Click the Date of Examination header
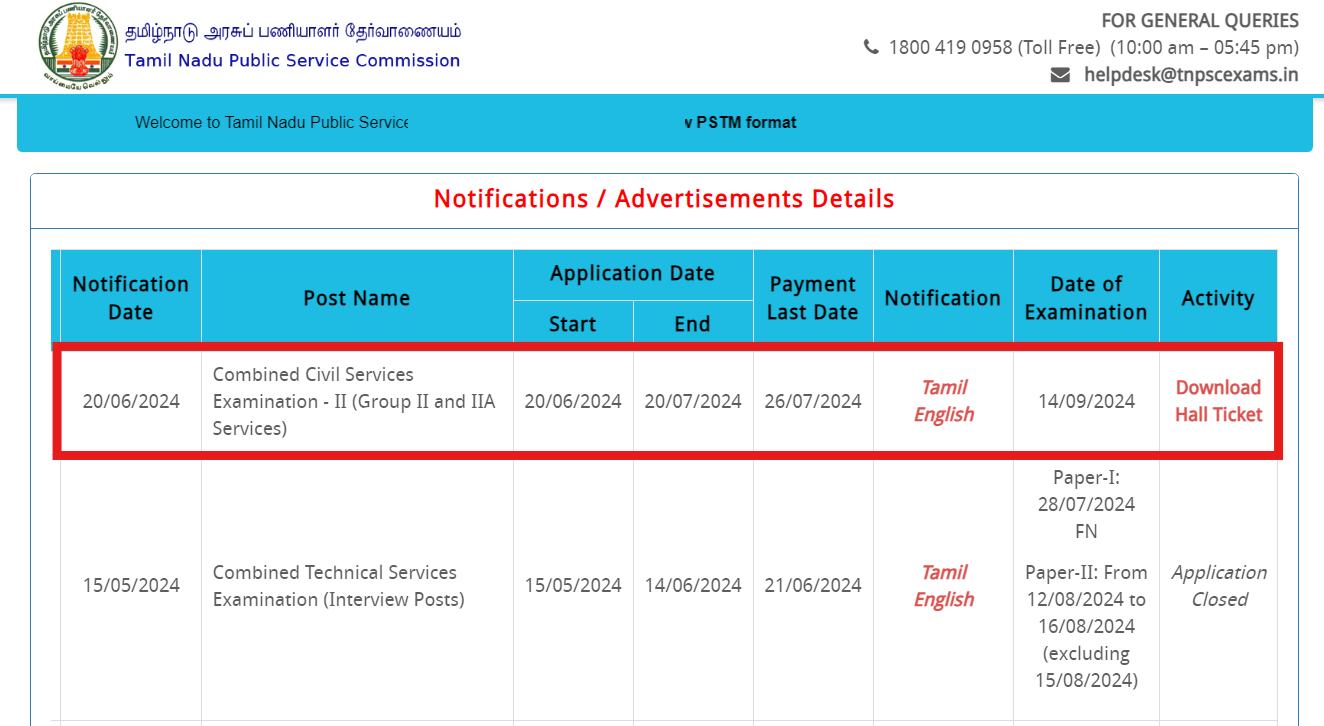 [x=1086, y=297]
